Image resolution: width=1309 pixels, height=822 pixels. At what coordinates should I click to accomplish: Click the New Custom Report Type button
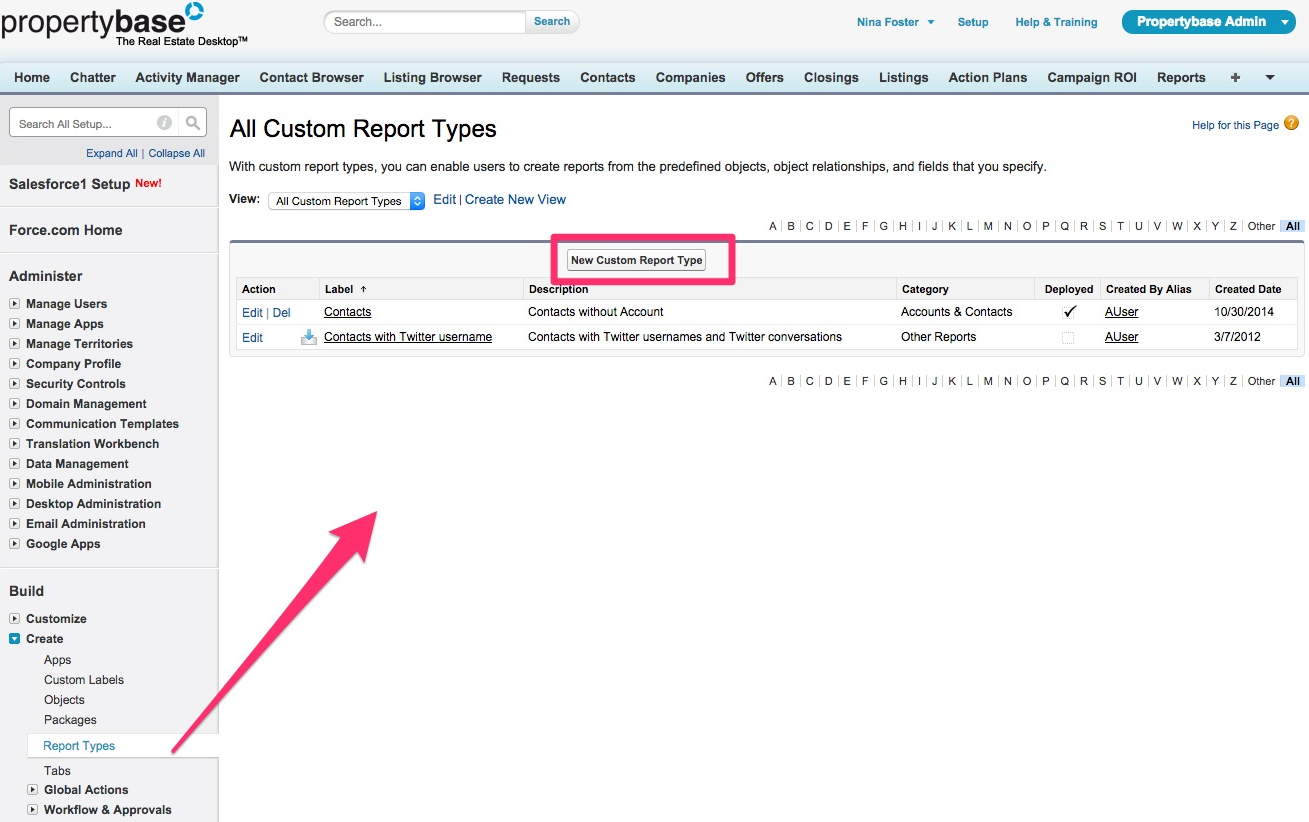coord(636,259)
